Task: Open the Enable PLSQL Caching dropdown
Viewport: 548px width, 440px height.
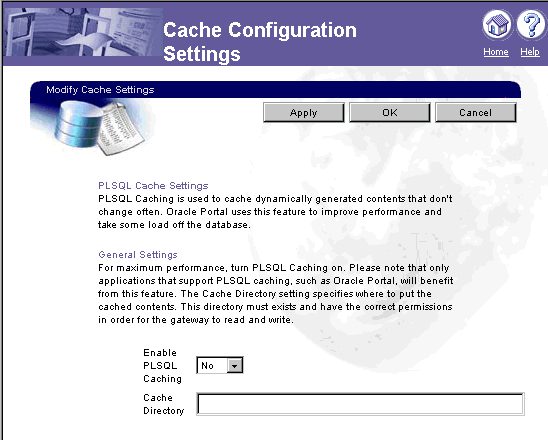Action: (220, 366)
